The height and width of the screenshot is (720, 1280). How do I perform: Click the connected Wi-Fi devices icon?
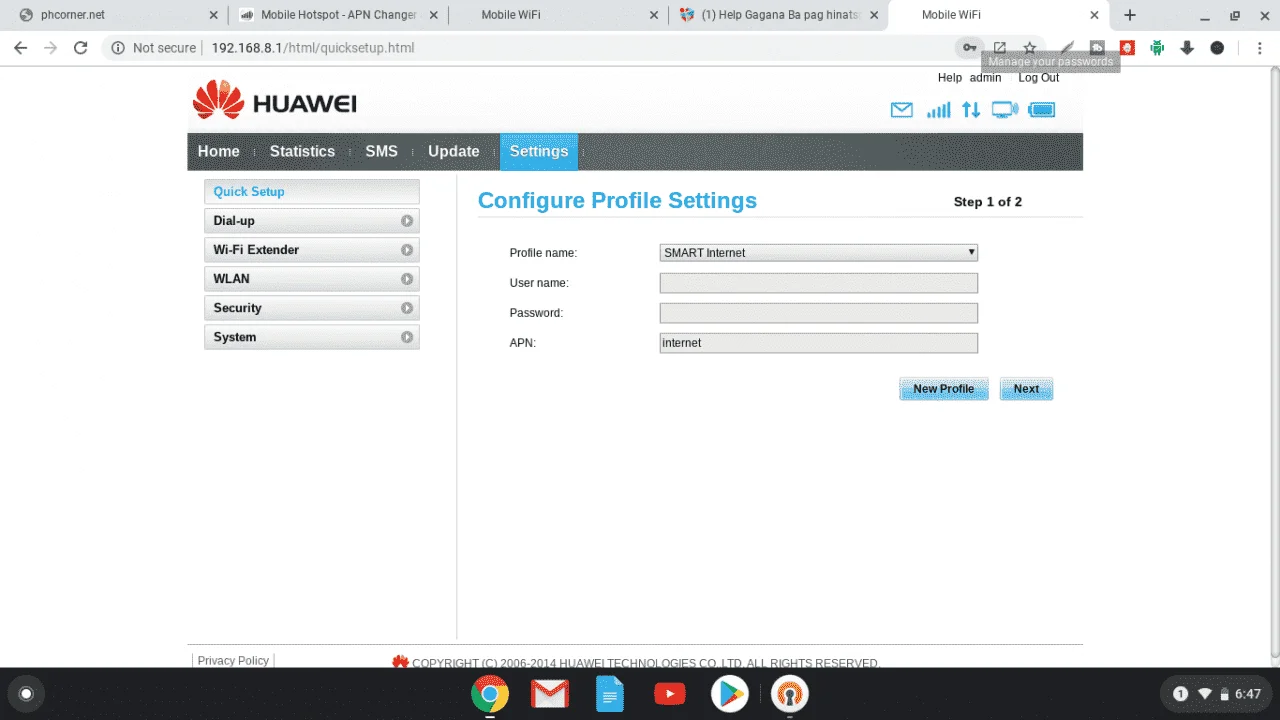[1005, 110]
